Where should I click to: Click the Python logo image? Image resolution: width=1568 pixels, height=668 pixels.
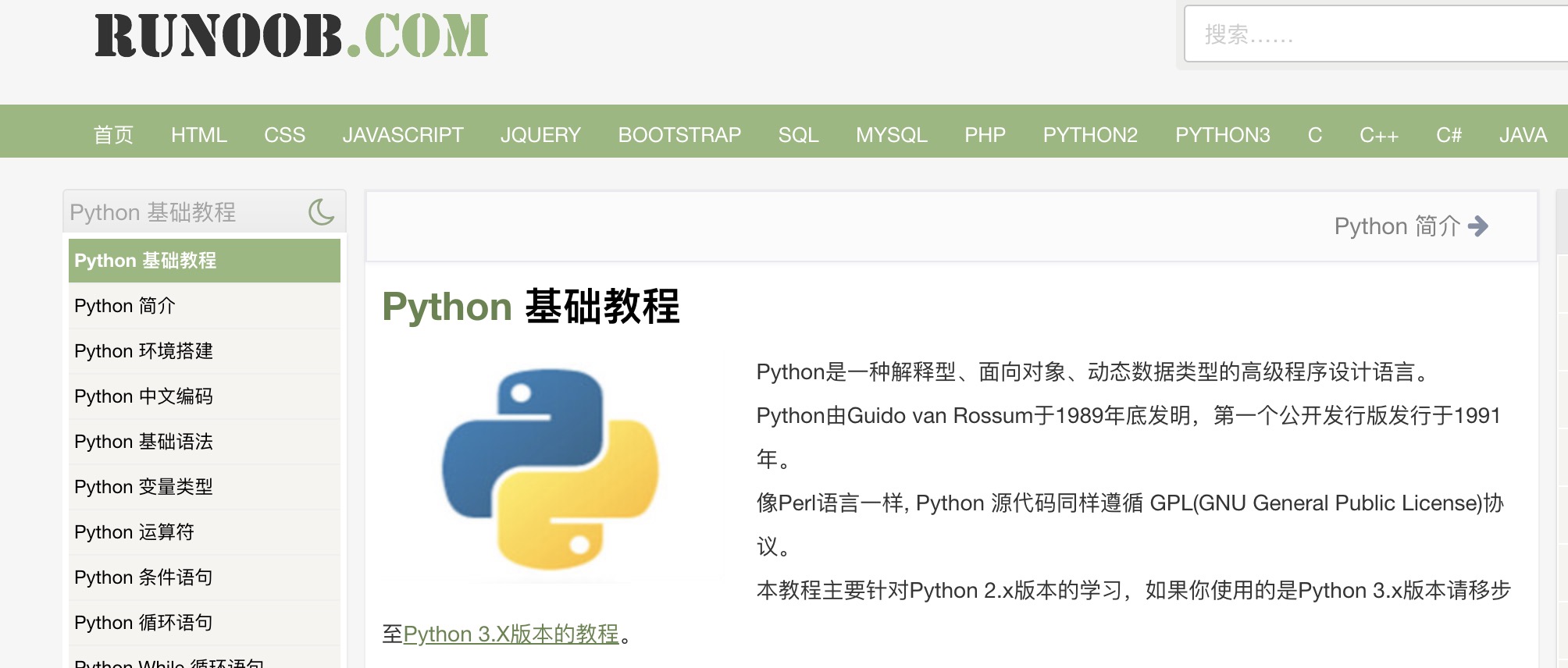pyautogui.click(x=550, y=469)
